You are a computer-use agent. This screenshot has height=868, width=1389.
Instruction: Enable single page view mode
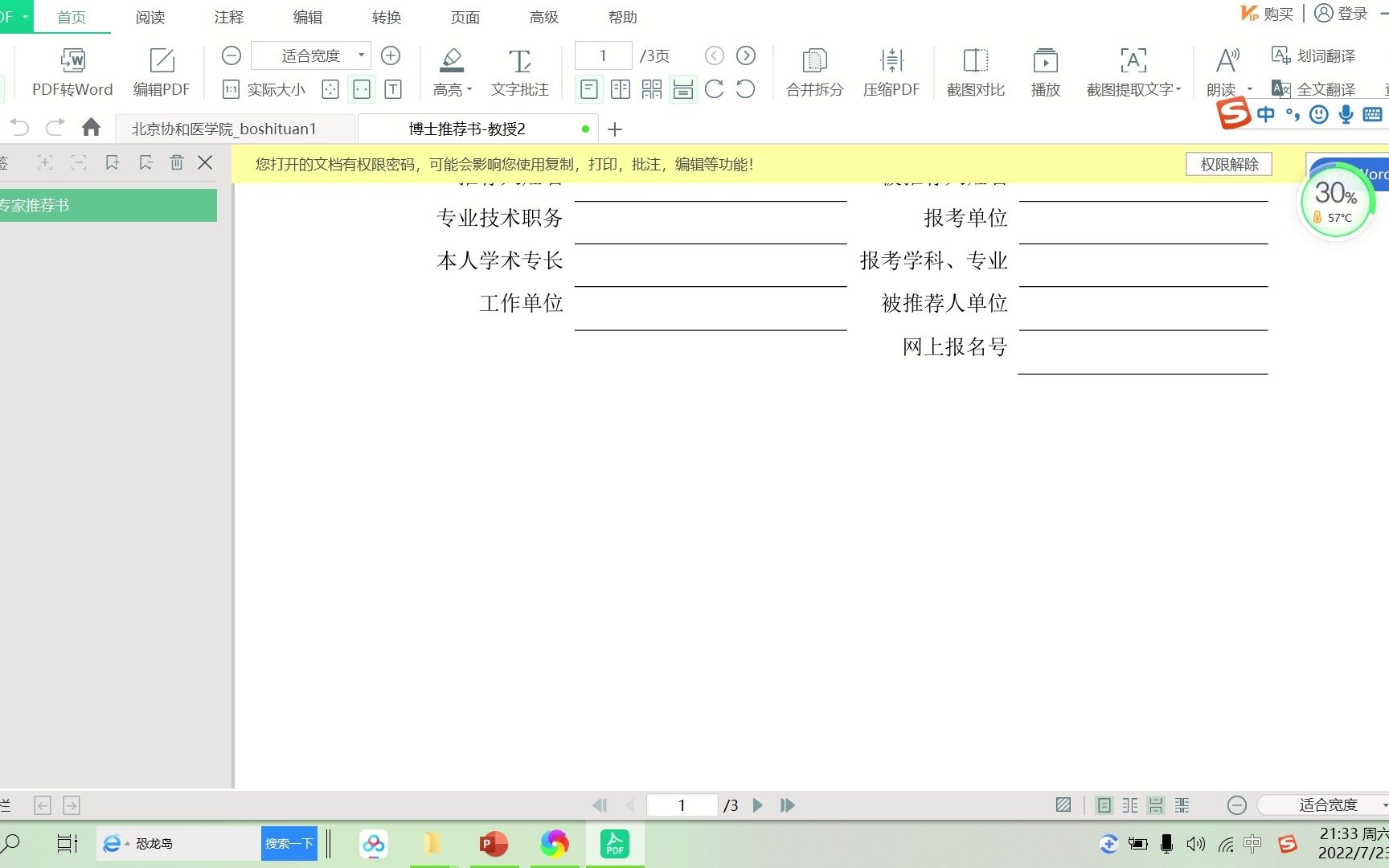[x=588, y=89]
